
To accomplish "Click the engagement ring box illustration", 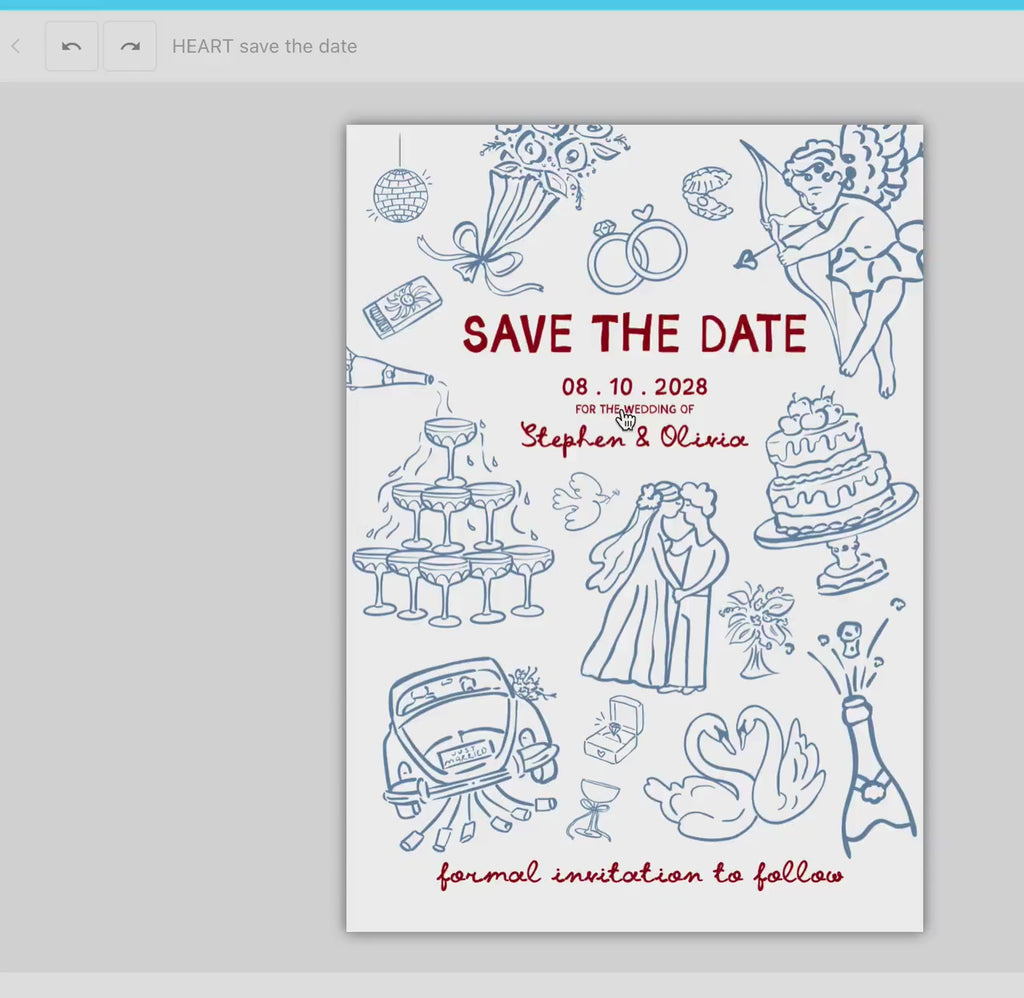I will [613, 730].
